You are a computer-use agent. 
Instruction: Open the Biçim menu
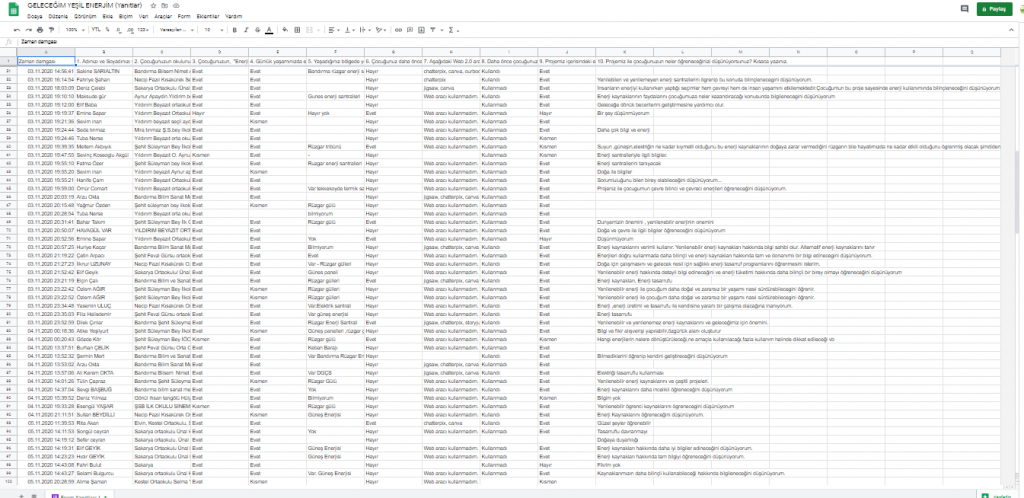pyautogui.click(x=125, y=17)
